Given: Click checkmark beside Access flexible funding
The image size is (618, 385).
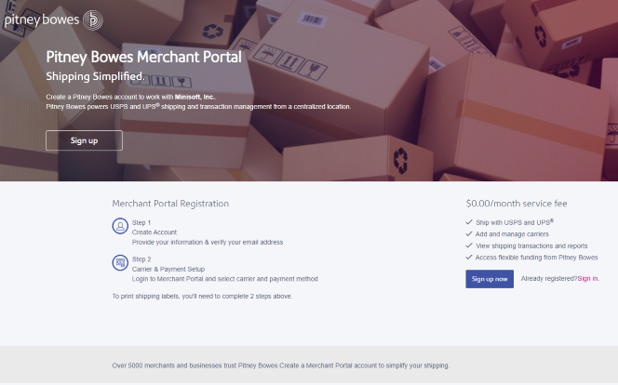Looking at the screenshot, I should click(x=469, y=257).
